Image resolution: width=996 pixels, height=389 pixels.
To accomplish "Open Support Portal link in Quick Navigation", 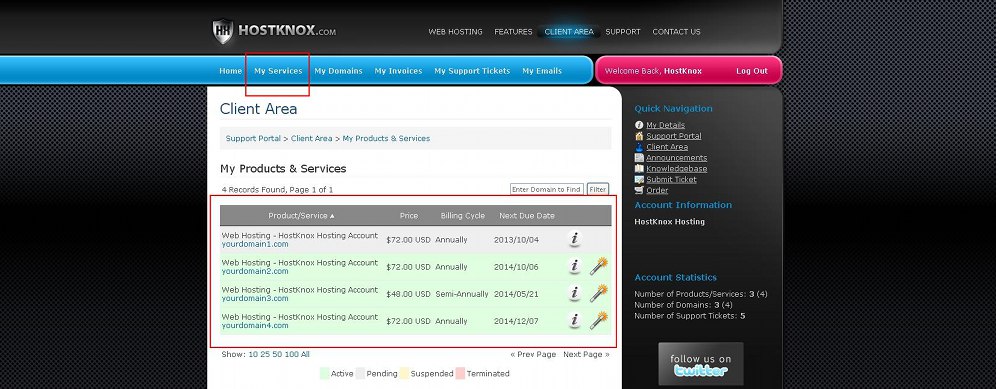I will tap(674, 136).
